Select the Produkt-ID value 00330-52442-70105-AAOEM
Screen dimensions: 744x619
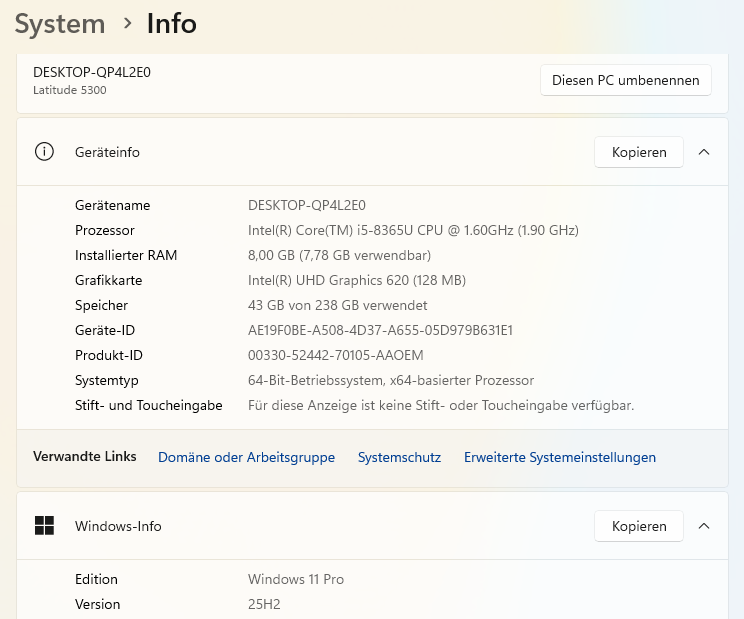335,355
